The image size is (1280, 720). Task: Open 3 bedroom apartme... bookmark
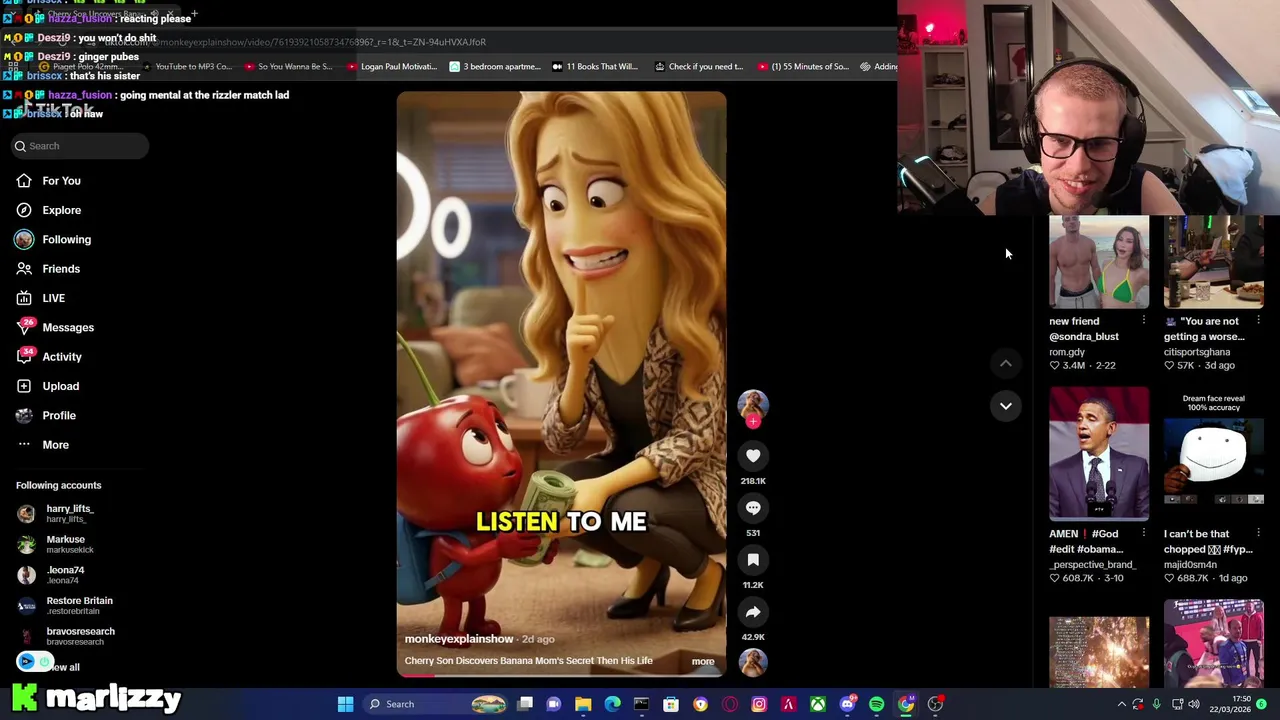click(x=495, y=67)
